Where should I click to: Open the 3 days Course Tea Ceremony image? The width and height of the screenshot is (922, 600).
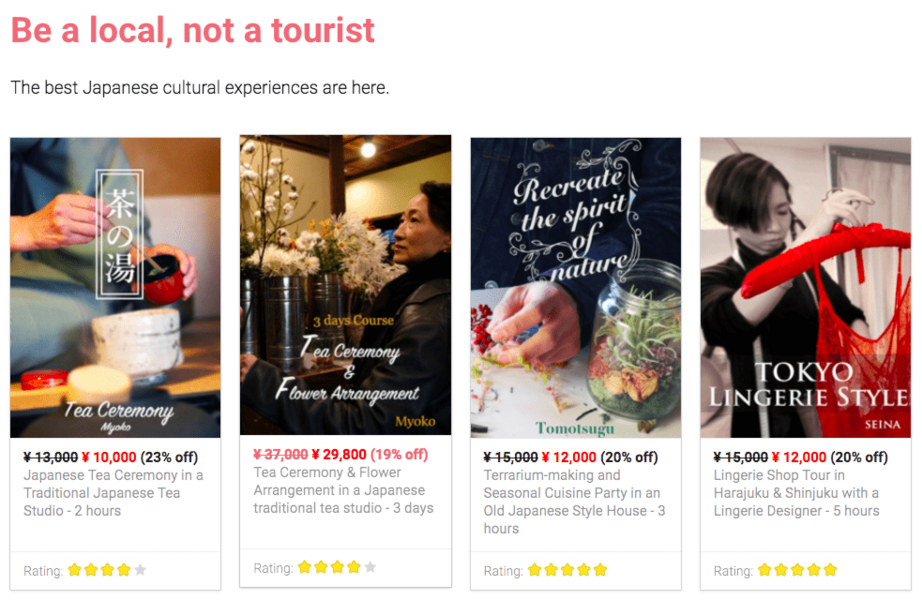tap(346, 285)
